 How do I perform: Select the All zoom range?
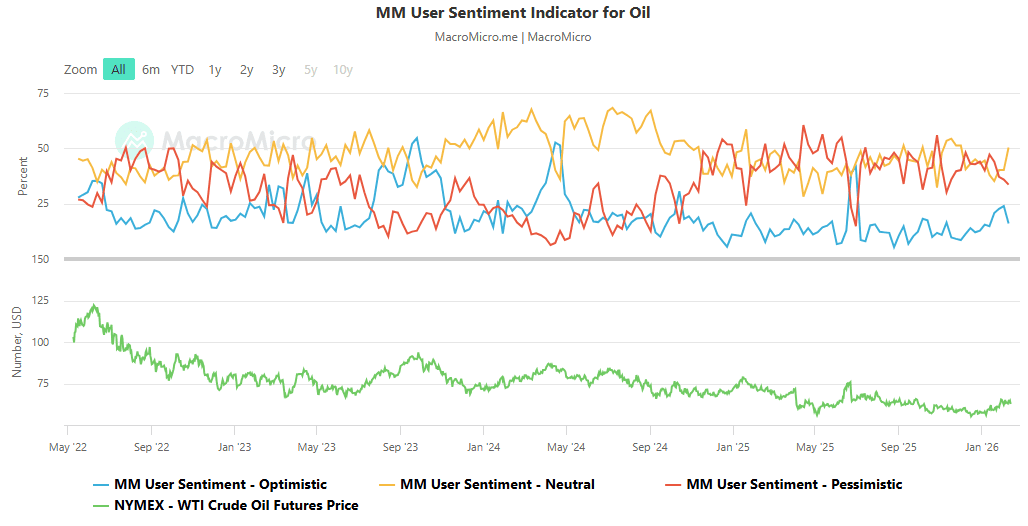pos(118,69)
